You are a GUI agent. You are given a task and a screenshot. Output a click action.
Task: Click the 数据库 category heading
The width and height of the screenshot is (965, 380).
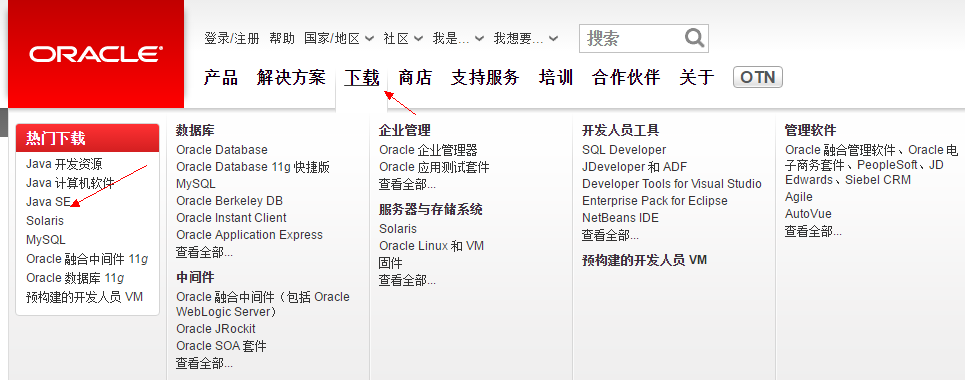coord(195,131)
